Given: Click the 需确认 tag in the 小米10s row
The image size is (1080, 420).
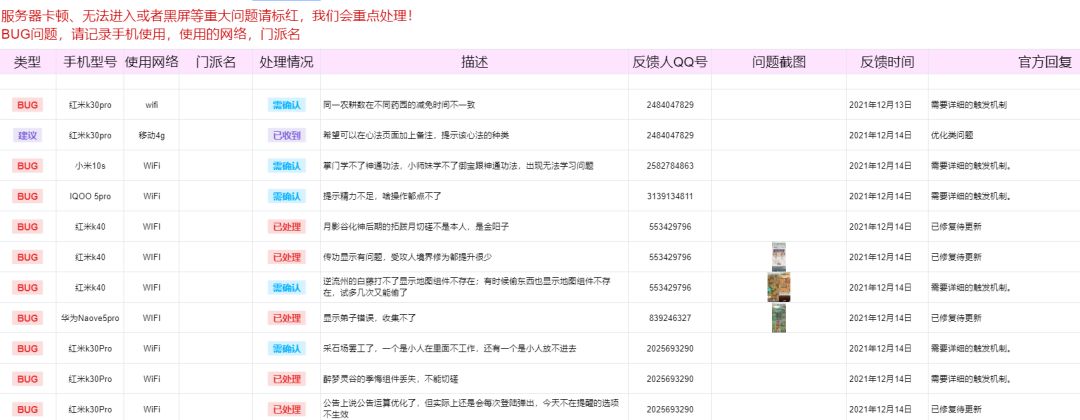Looking at the screenshot, I should [x=287, y=166].
